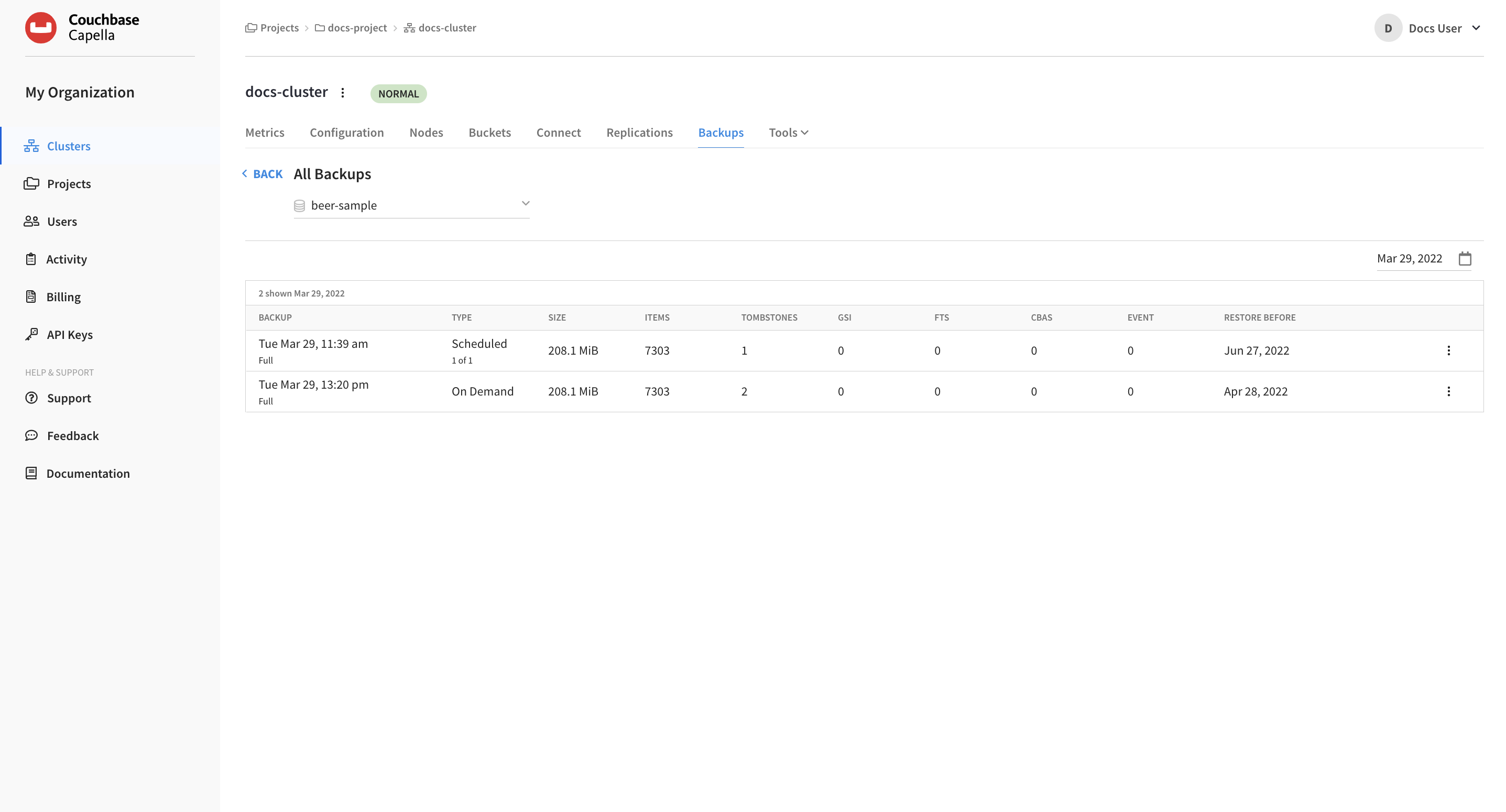This screenshot has height=812, width=1506.
Task: Click the Mar 29, 2022 date field
Action: point(1409,258)
